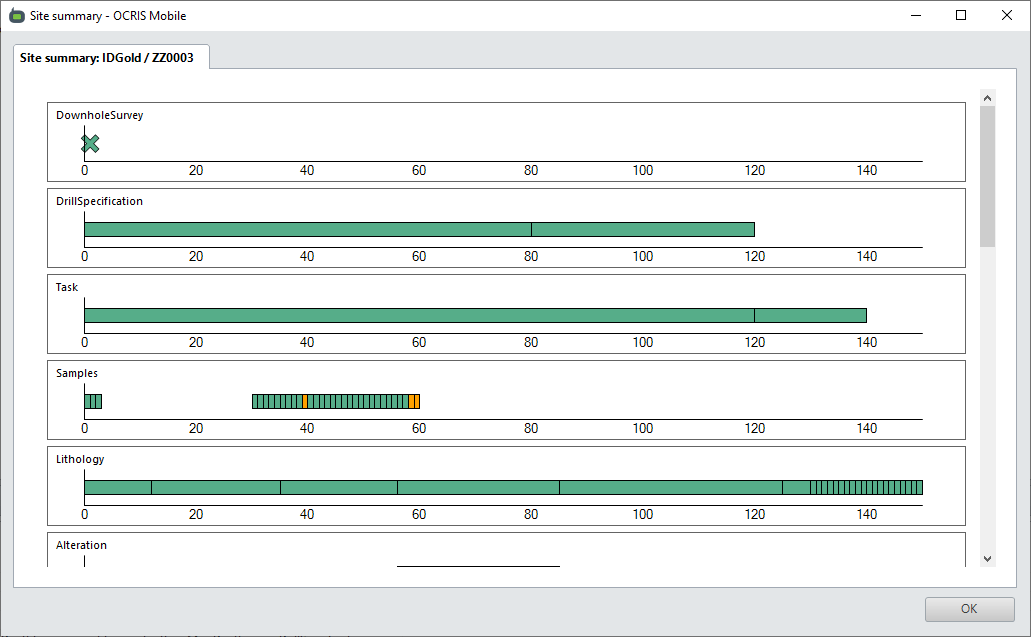Pick the last orange Samples segment at 60
This screenshot has width=1035, height=640.
417,401
